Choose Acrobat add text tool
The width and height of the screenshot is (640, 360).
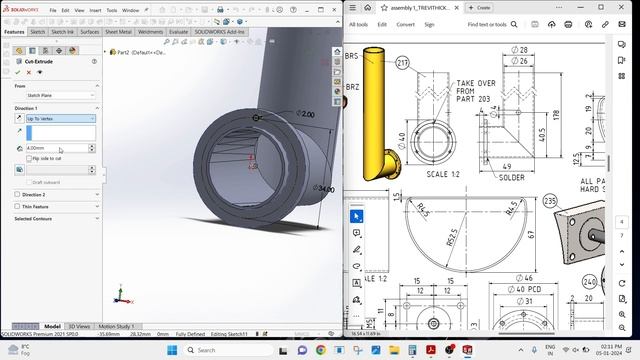click(356, 283)
